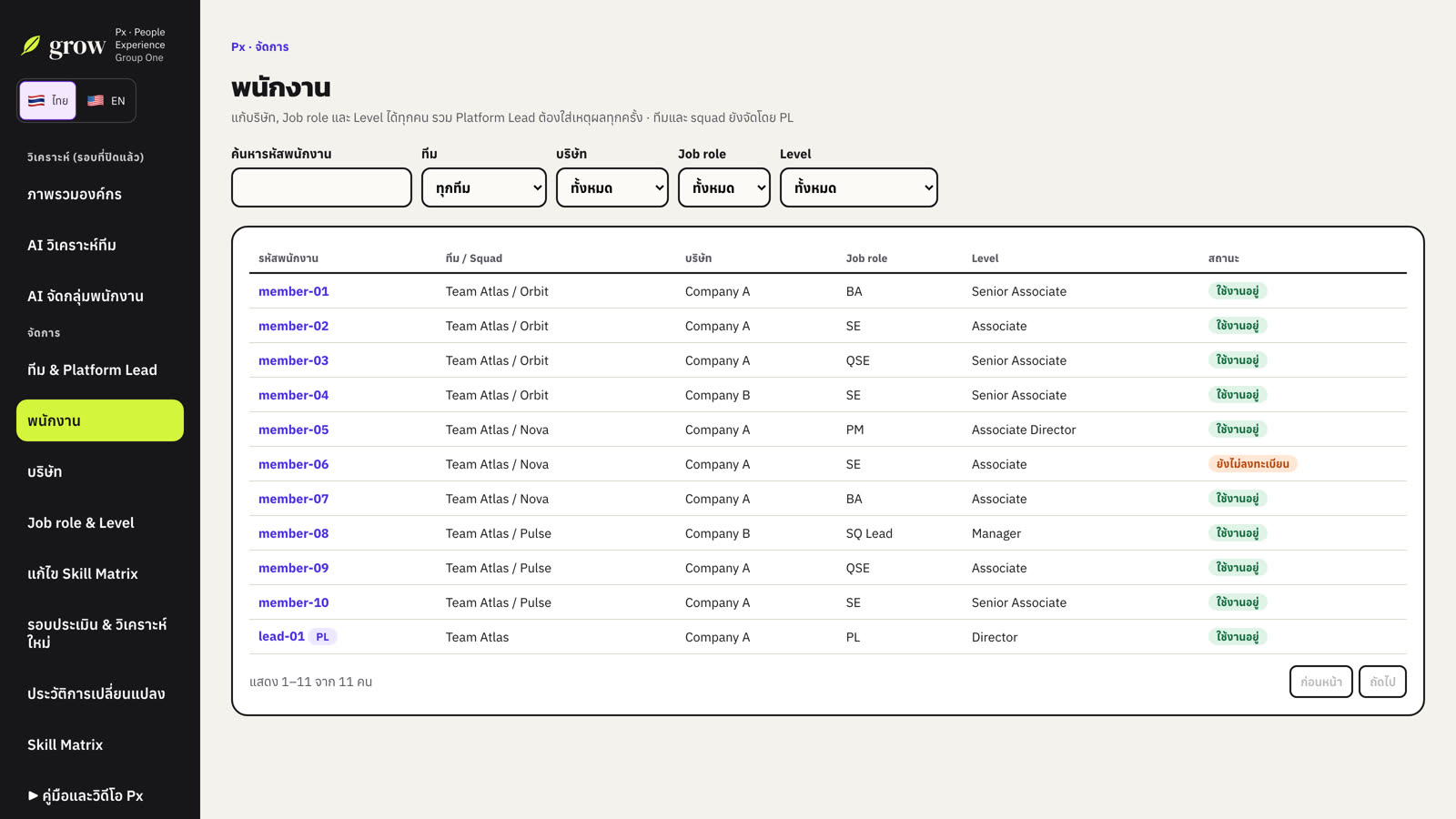Open the บริษัท filter dropdown
Viewport: 1456px width, 819px height.
(x=612, y=187)
